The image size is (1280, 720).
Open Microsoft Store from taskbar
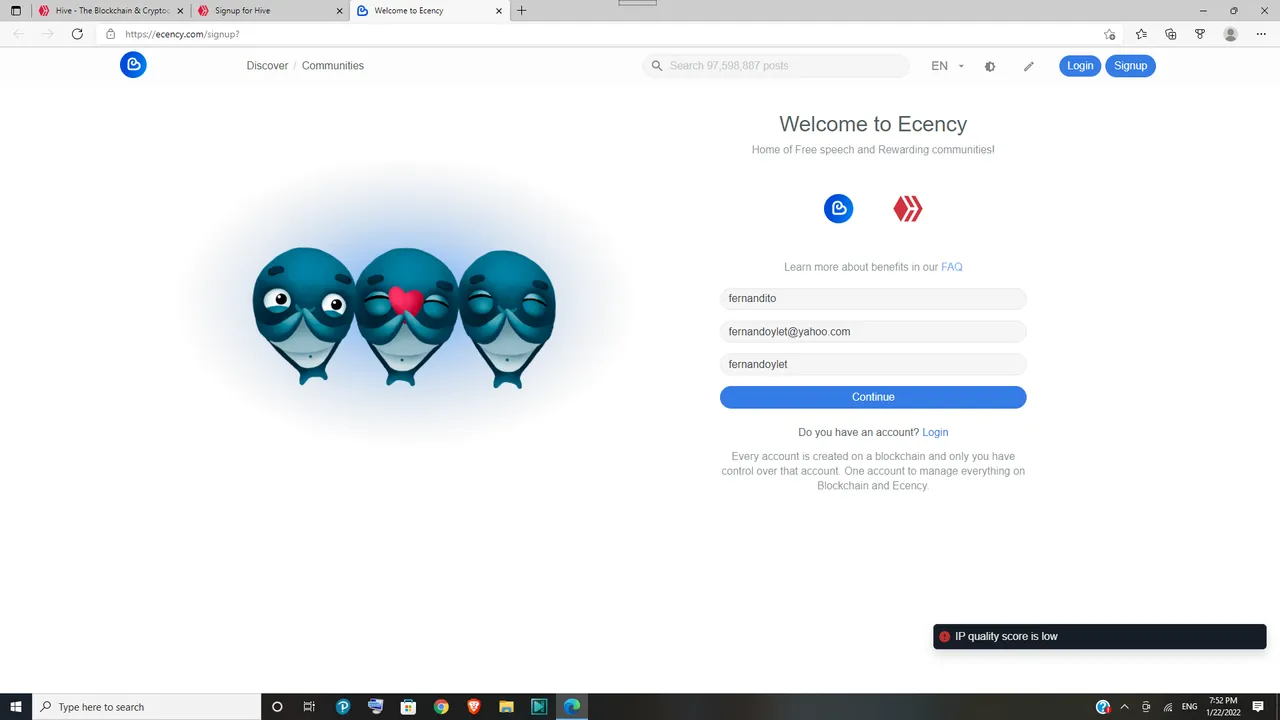(x=408, y=706)
